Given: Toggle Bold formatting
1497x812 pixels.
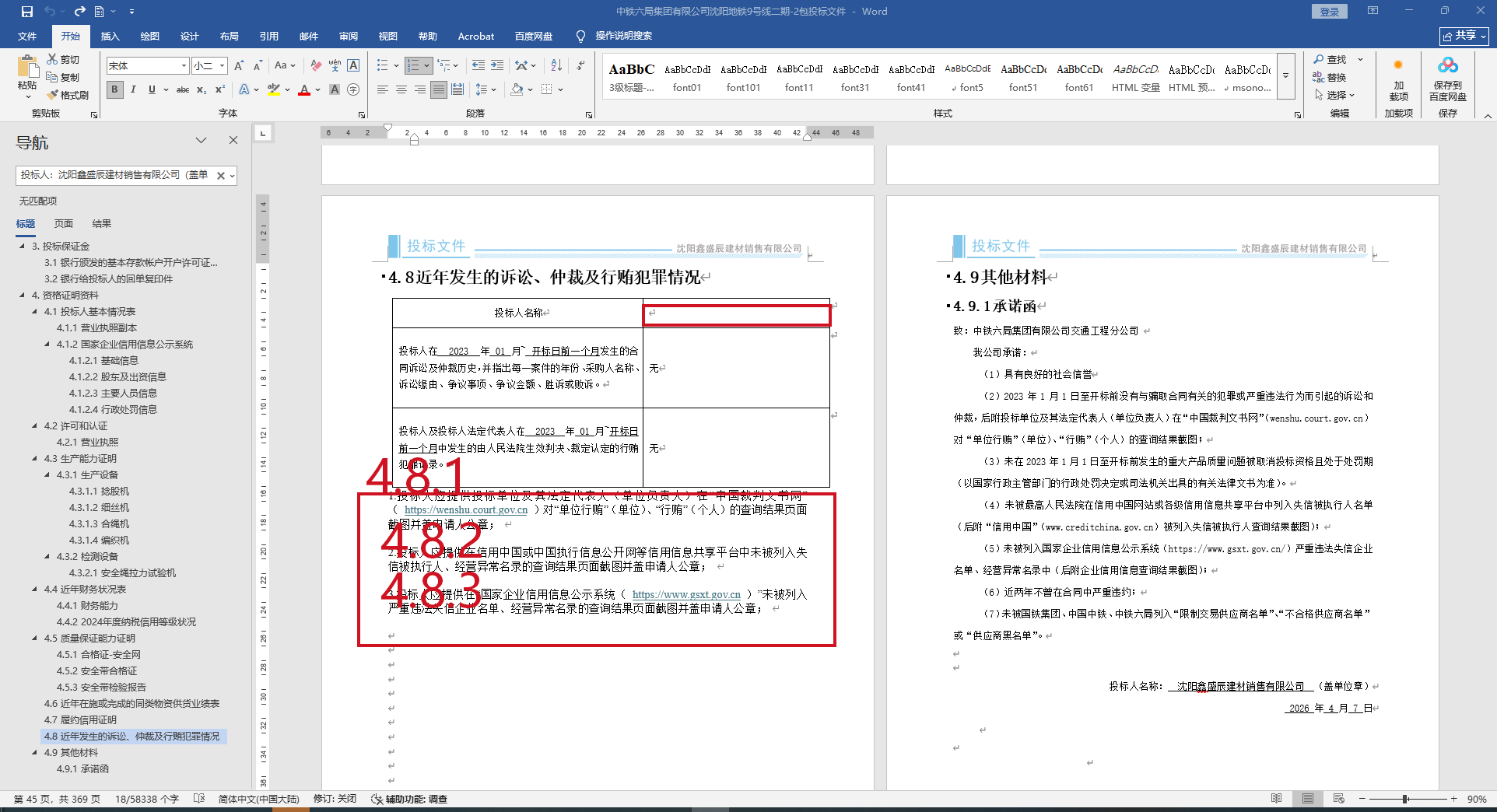Looking at the screenshot, I should (115, 89).
